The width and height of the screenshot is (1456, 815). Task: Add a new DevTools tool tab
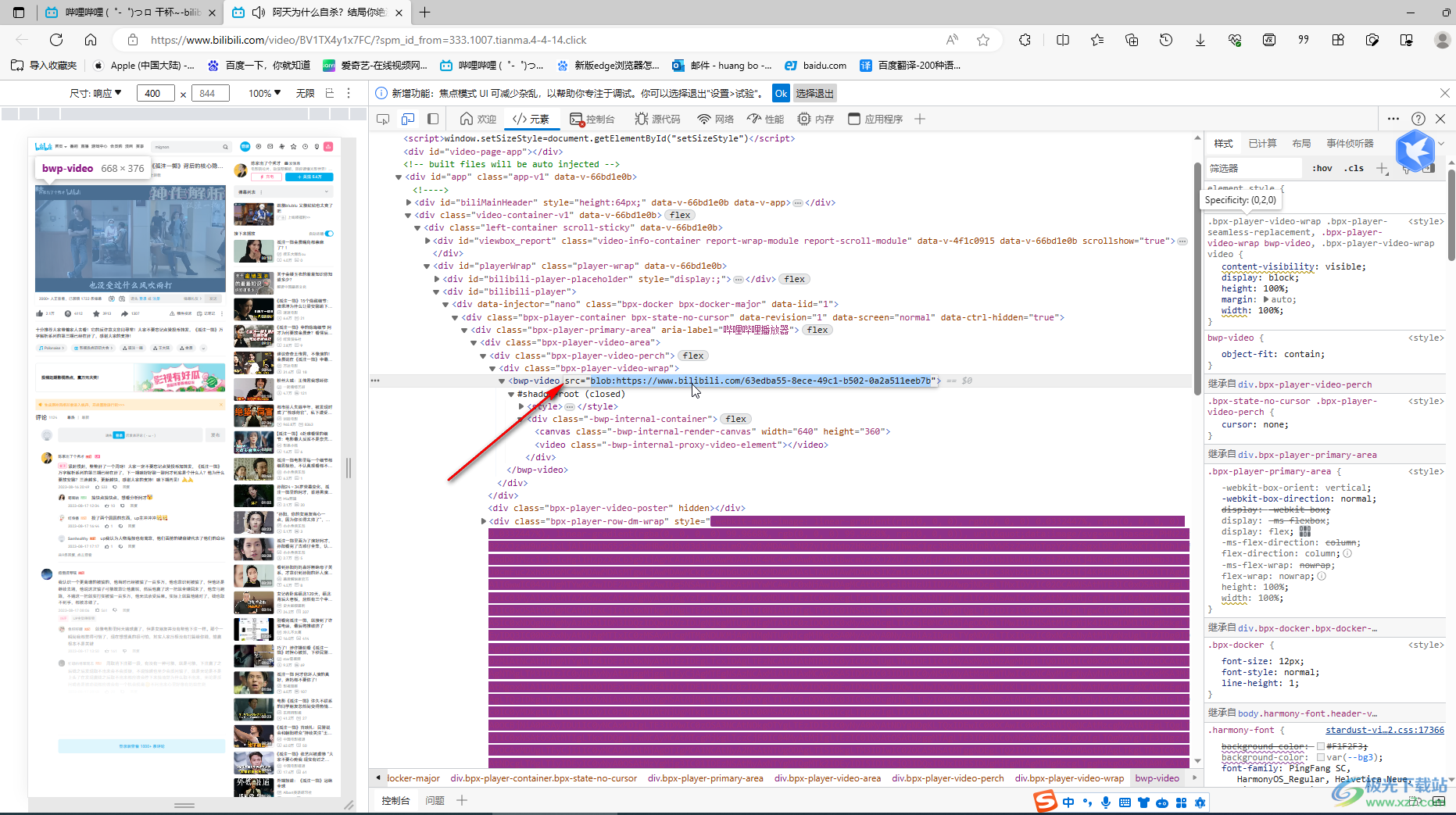click(x=920, y=119)
